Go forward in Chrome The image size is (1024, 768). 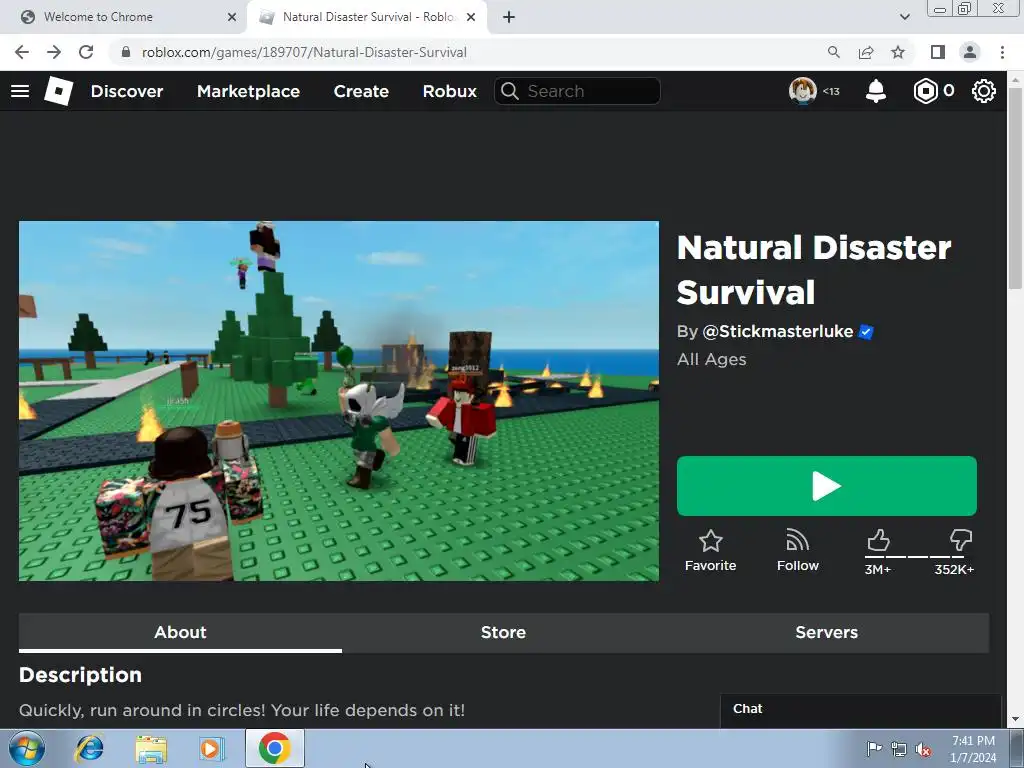54,52
